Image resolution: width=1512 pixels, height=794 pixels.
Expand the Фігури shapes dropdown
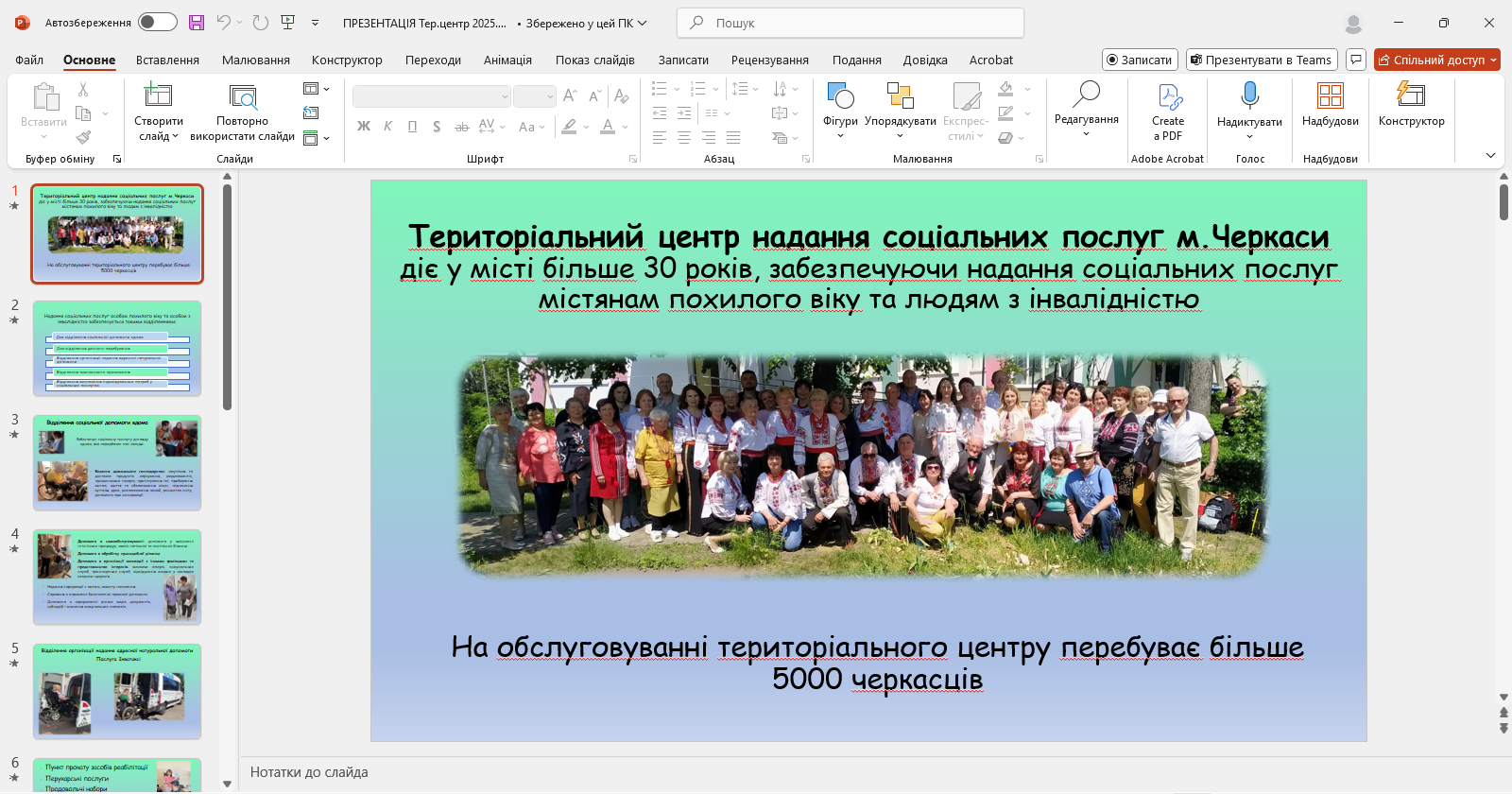pyautogui.click(x=840, y=135)
